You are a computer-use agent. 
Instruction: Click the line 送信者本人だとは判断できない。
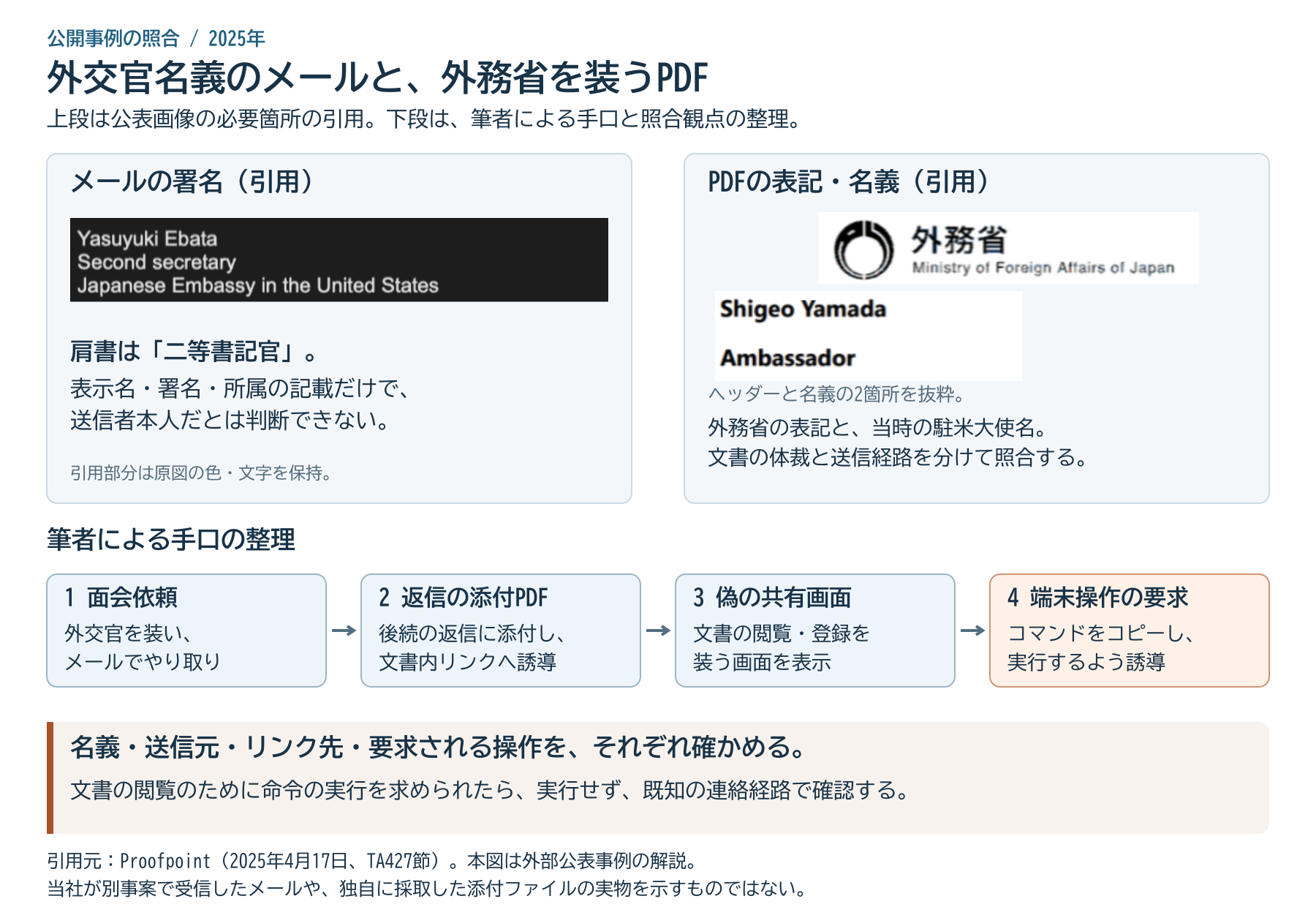coord(230,420)
